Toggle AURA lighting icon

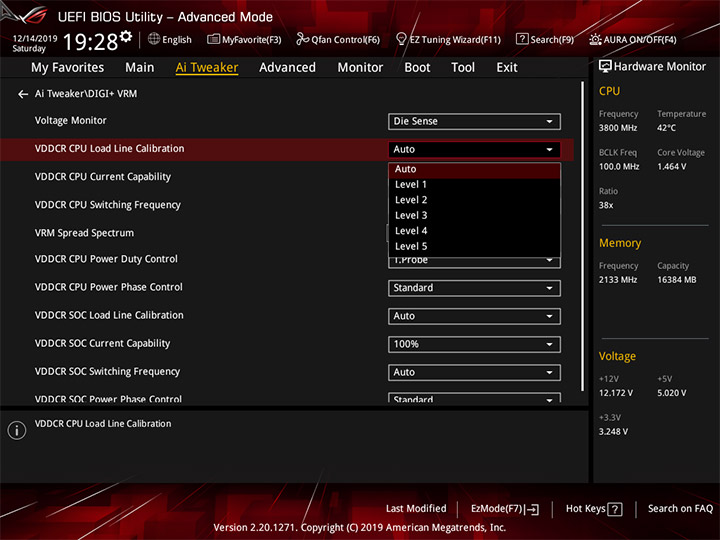coord(595,39)
